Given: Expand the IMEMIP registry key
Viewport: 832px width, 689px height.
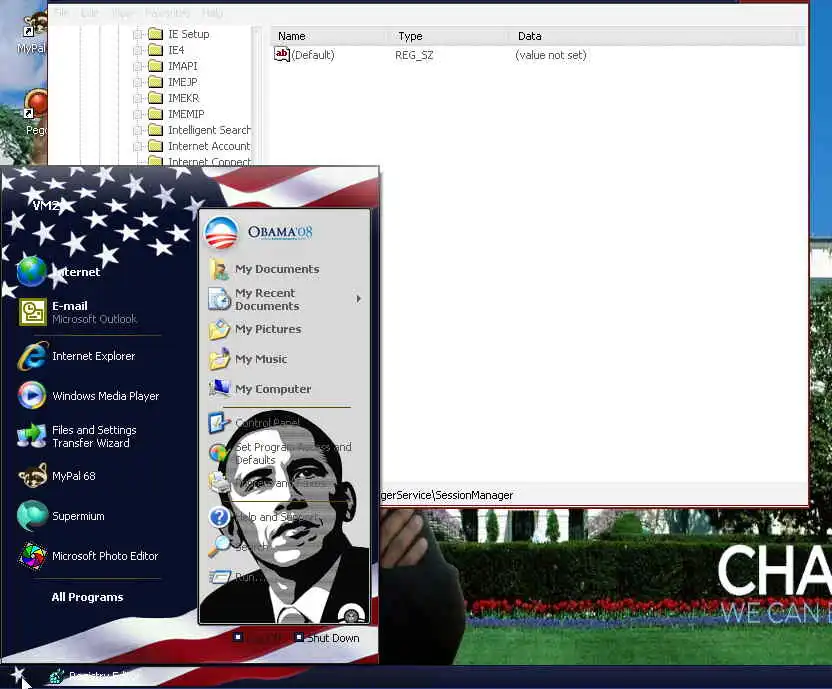Looking at the screenshot, I should tap(137, 114).
